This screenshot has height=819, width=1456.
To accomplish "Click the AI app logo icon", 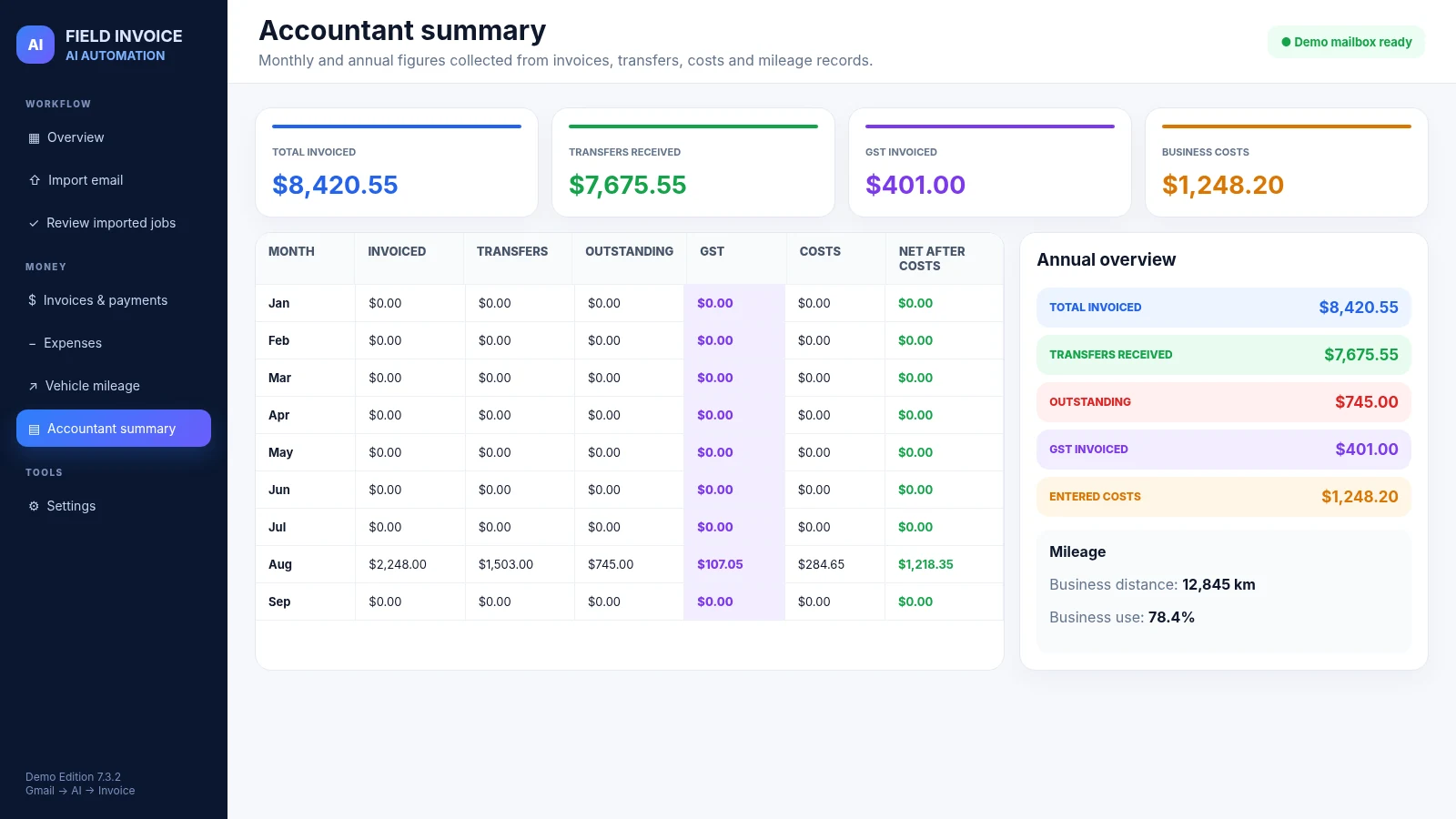I will (35, 45).
